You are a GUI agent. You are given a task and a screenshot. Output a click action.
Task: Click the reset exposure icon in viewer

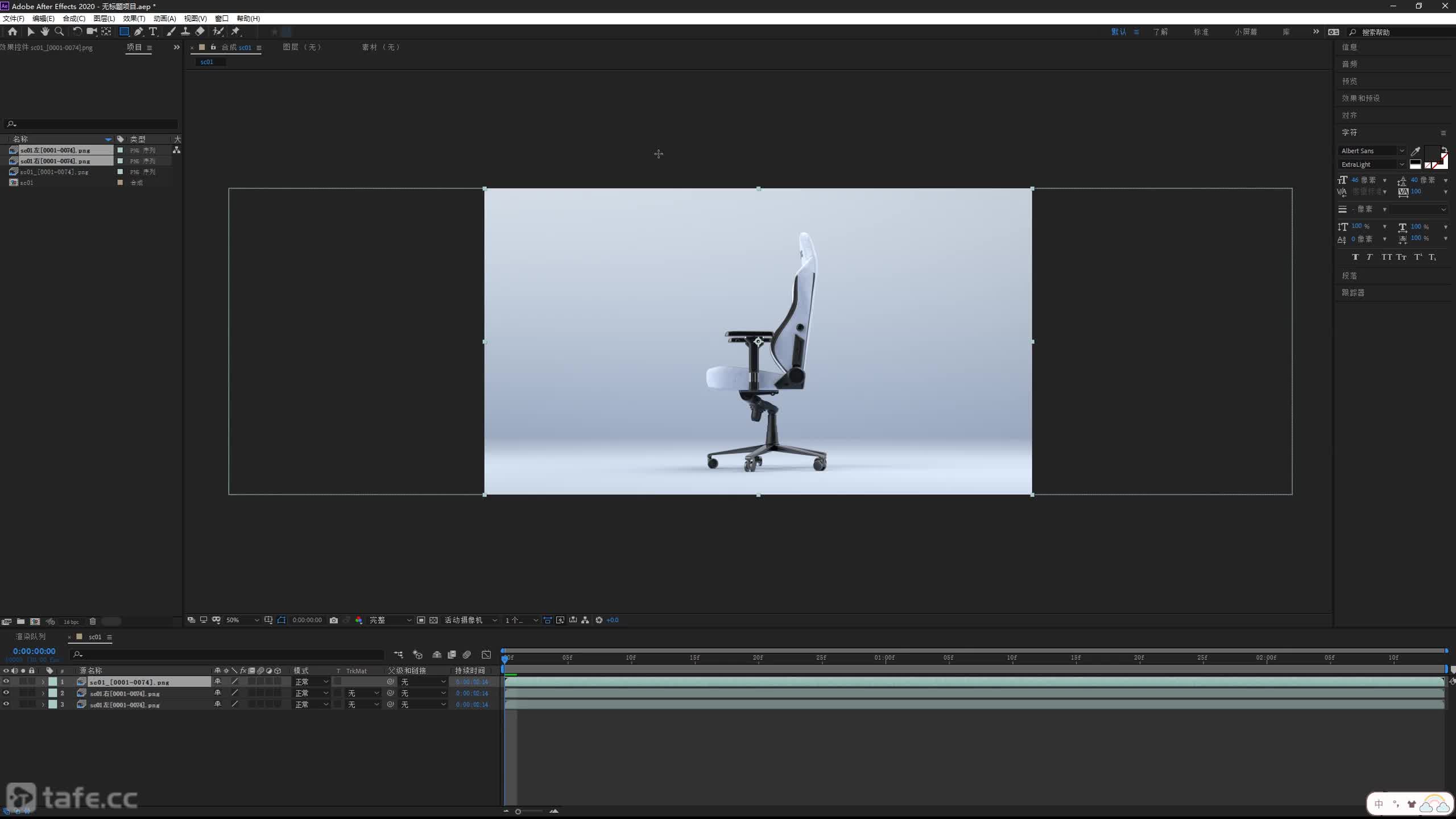tap(599, 620)
